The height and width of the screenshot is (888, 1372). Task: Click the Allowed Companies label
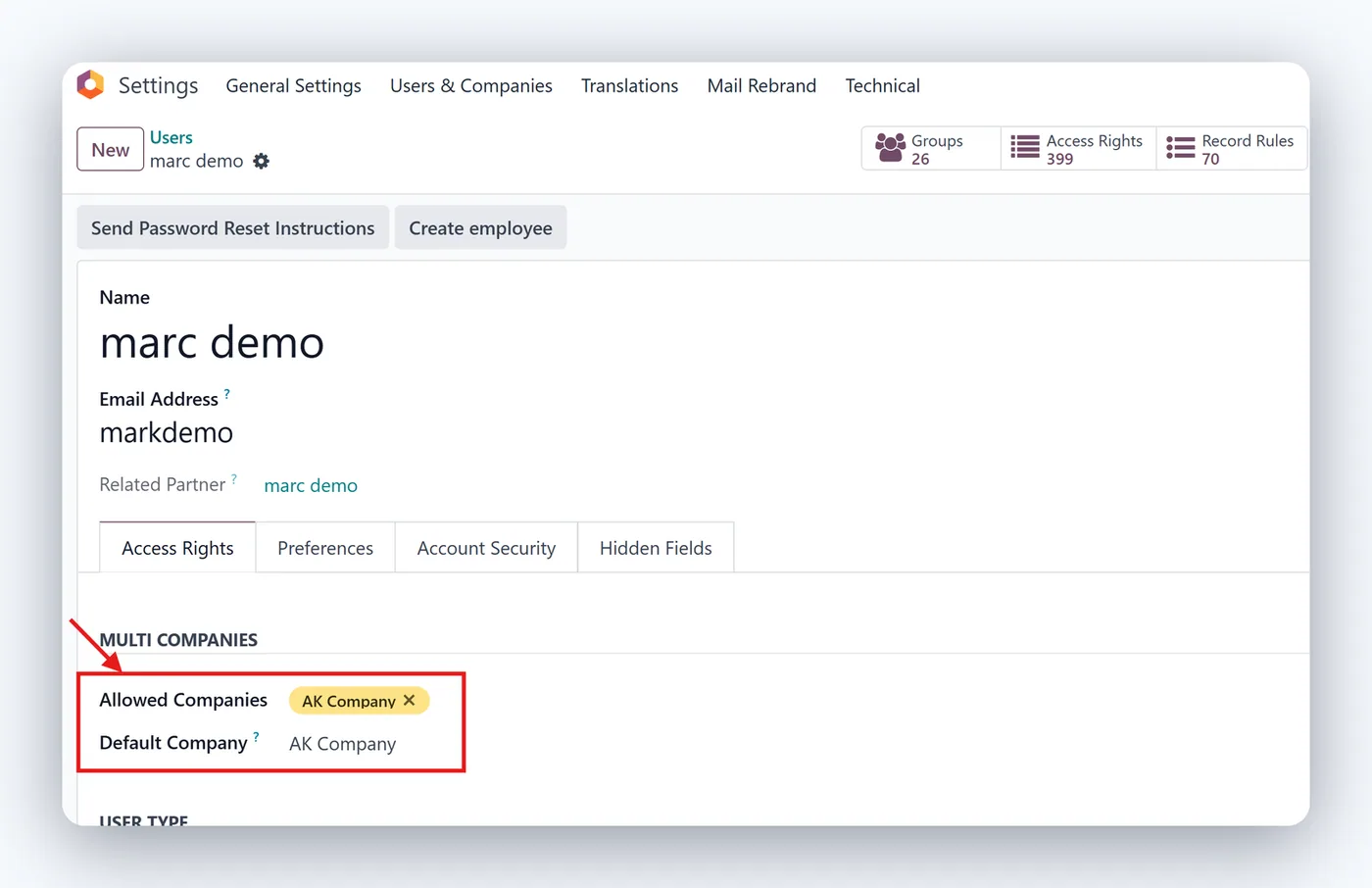pyautogui.click(x=183, y=700)
